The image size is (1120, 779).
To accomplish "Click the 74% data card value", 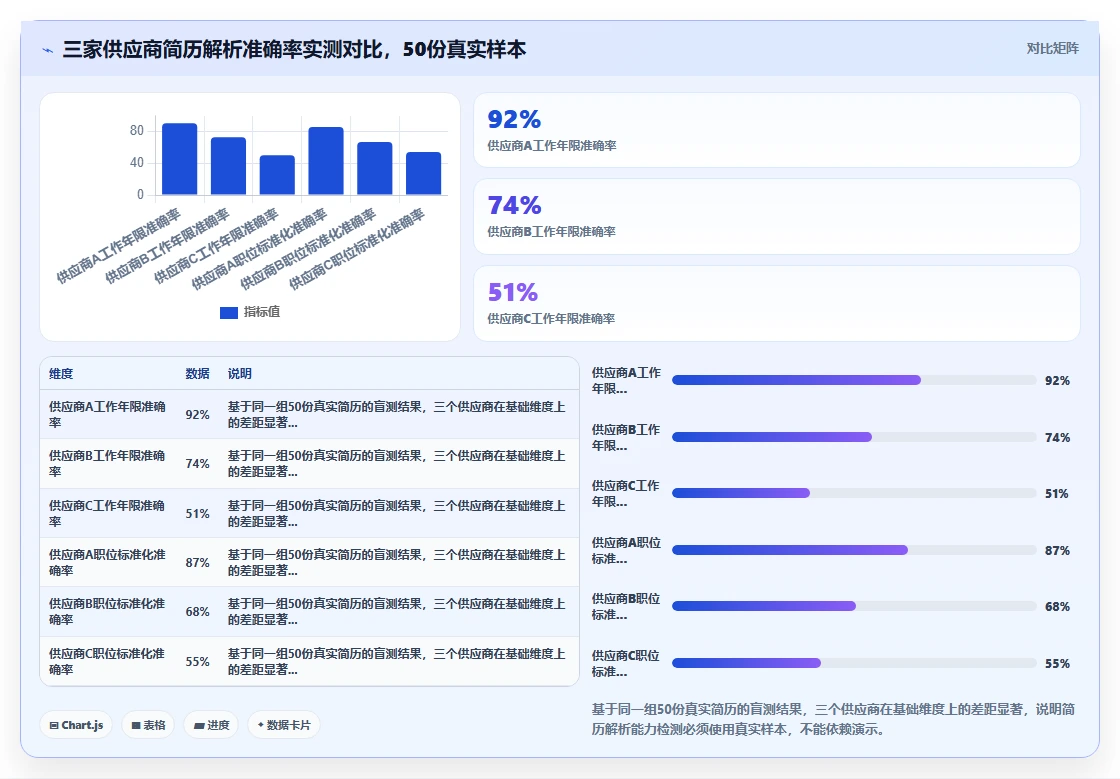I will click(514, 206).
